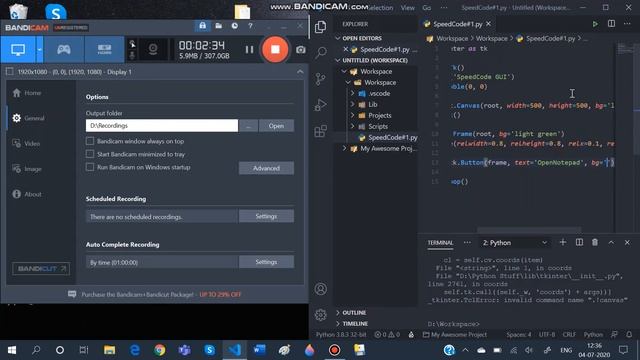Open VS Code Extensions icon
640x360 pixels.
[321, 131]
